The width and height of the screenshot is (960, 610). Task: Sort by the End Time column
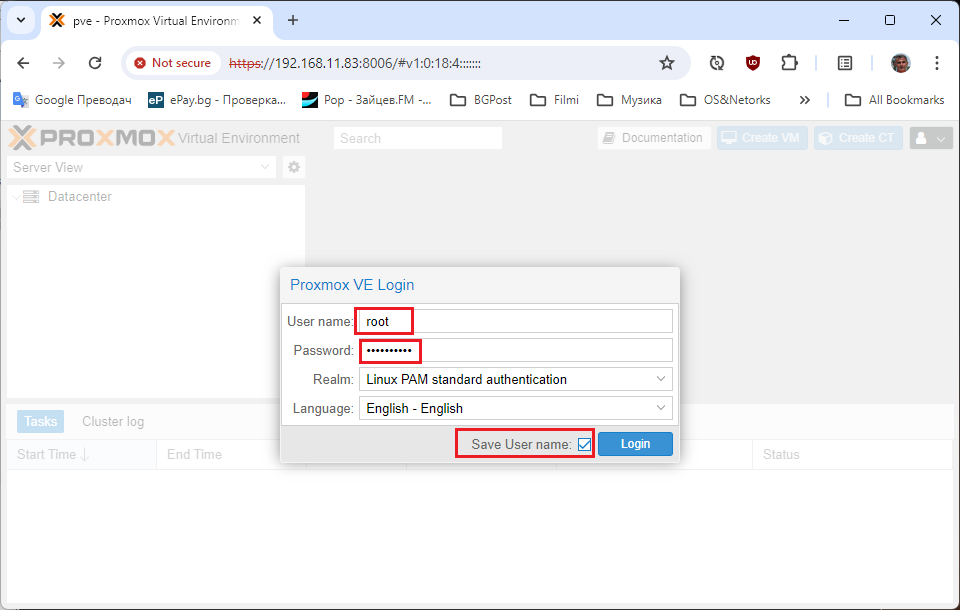(231, 454)
